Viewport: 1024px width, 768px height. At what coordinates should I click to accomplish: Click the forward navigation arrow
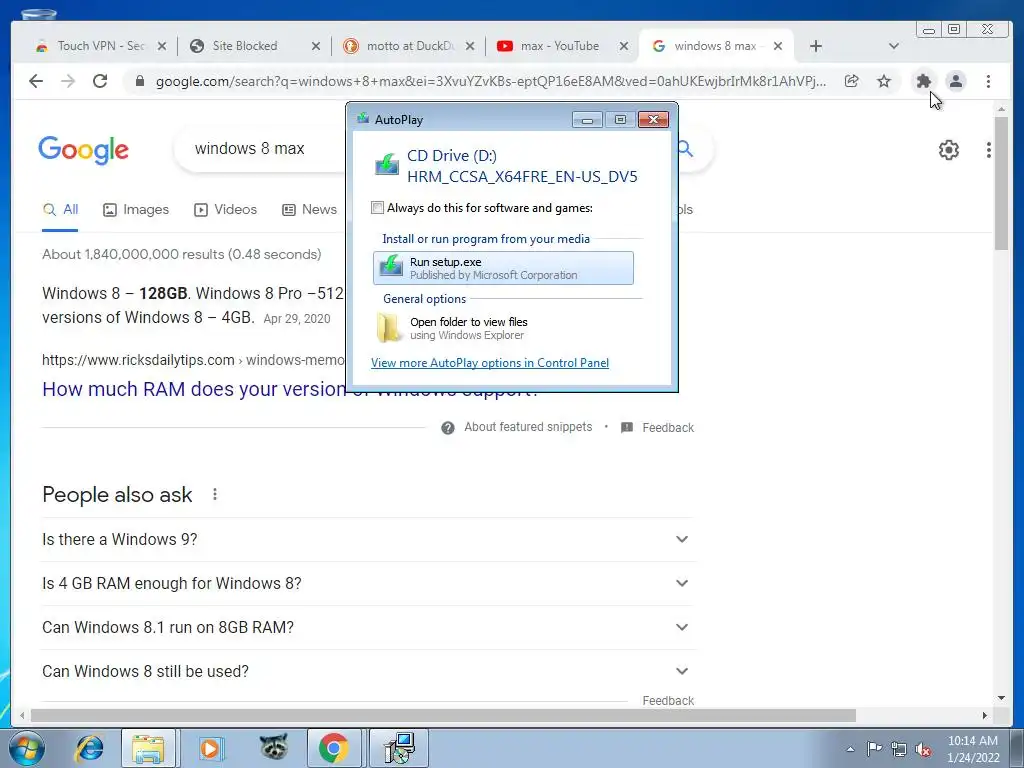coord(68,81)
